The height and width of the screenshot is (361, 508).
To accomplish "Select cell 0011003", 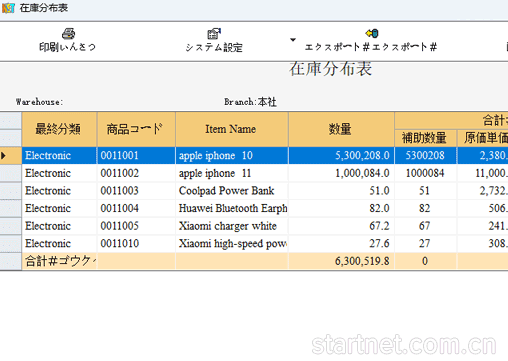I will click(x=136, y=191).
